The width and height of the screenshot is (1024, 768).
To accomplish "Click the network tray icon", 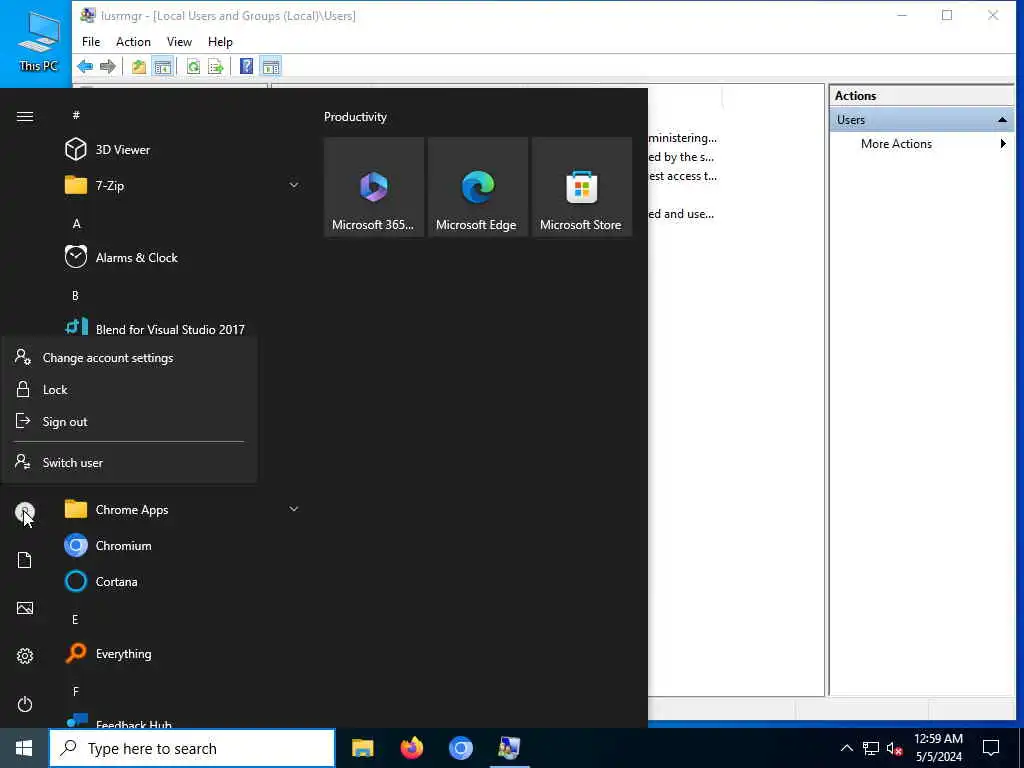I will point(871,748).
